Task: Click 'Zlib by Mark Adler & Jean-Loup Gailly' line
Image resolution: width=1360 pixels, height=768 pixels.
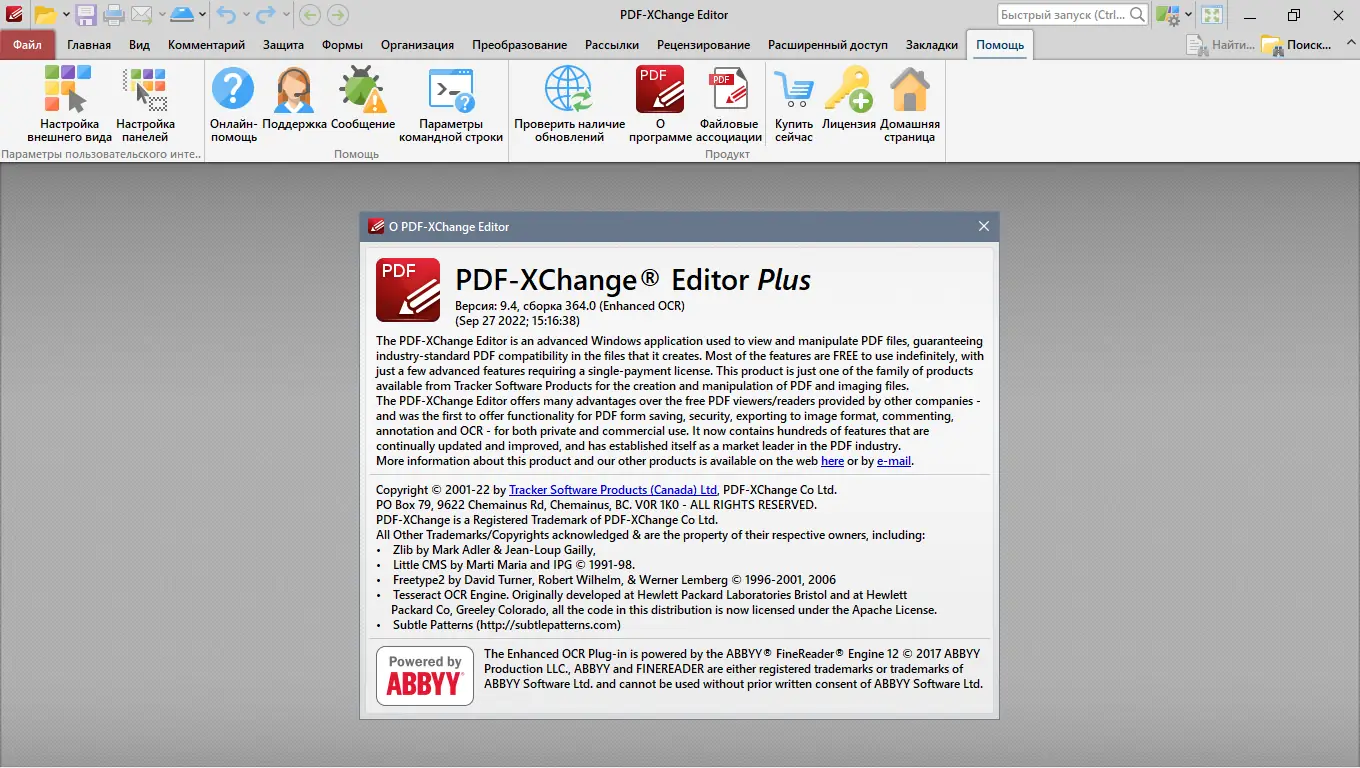Action: pos(494,550)
